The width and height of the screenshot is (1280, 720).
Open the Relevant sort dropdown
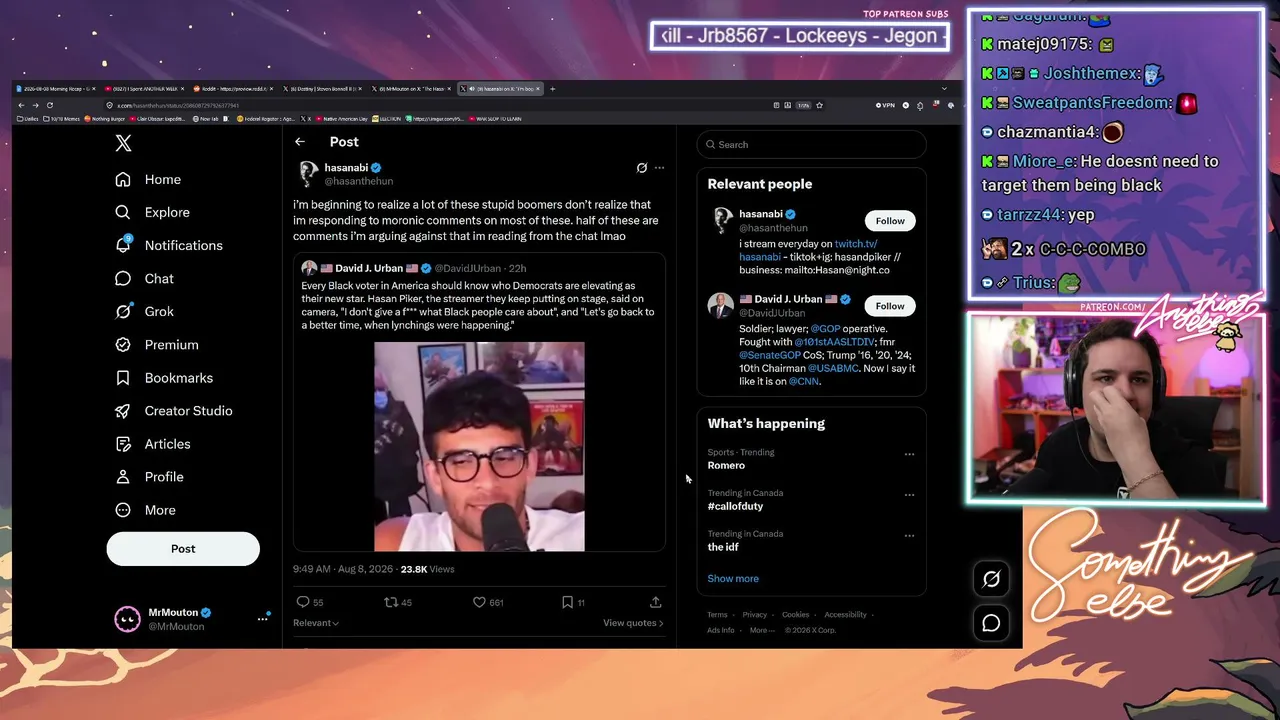click(316, 623)
